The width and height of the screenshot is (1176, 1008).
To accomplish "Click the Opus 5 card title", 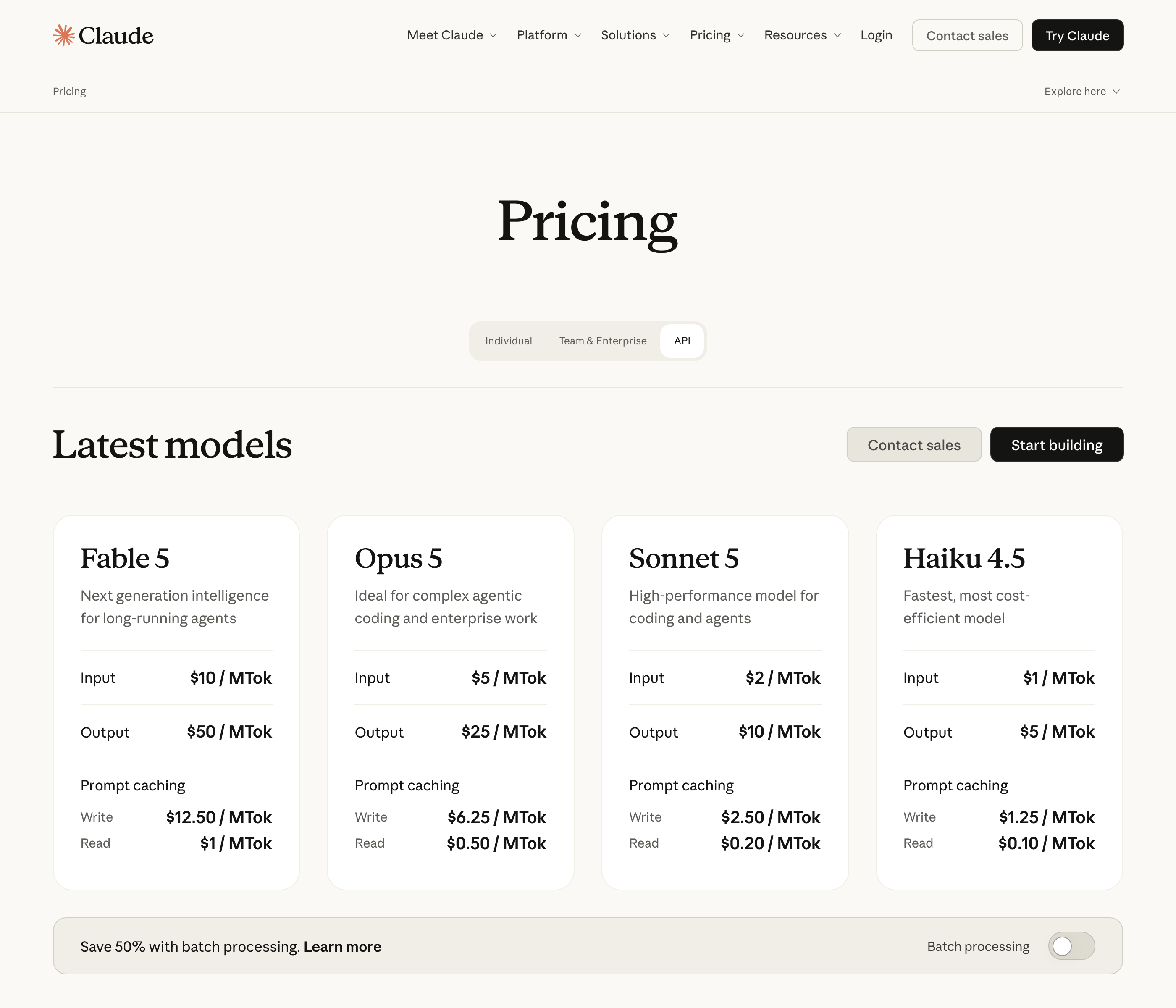I will pyautogui.click(x=399, y=559).
